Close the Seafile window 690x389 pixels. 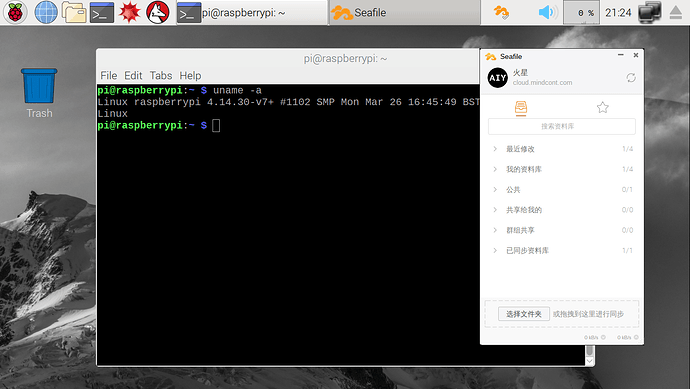point(636,55)
